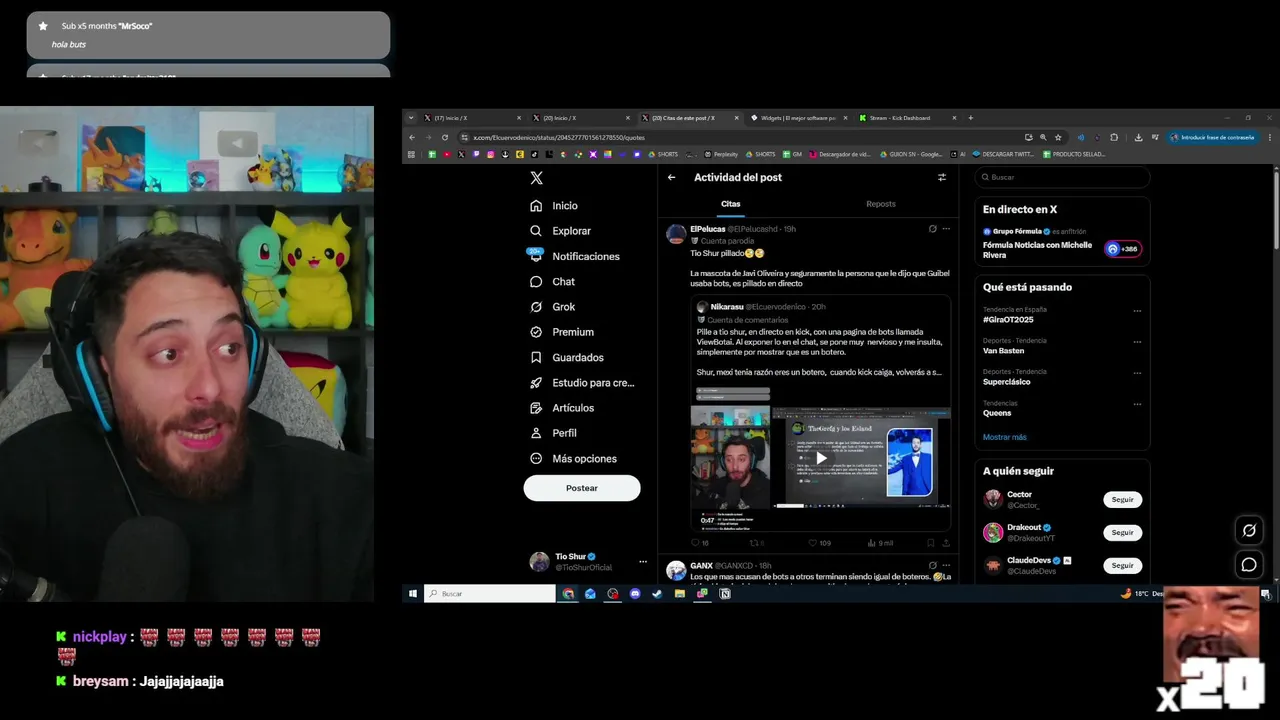Open the #GiraOT2025 trend
This screenshot has width=1280, height=720.
[1008, 319]
